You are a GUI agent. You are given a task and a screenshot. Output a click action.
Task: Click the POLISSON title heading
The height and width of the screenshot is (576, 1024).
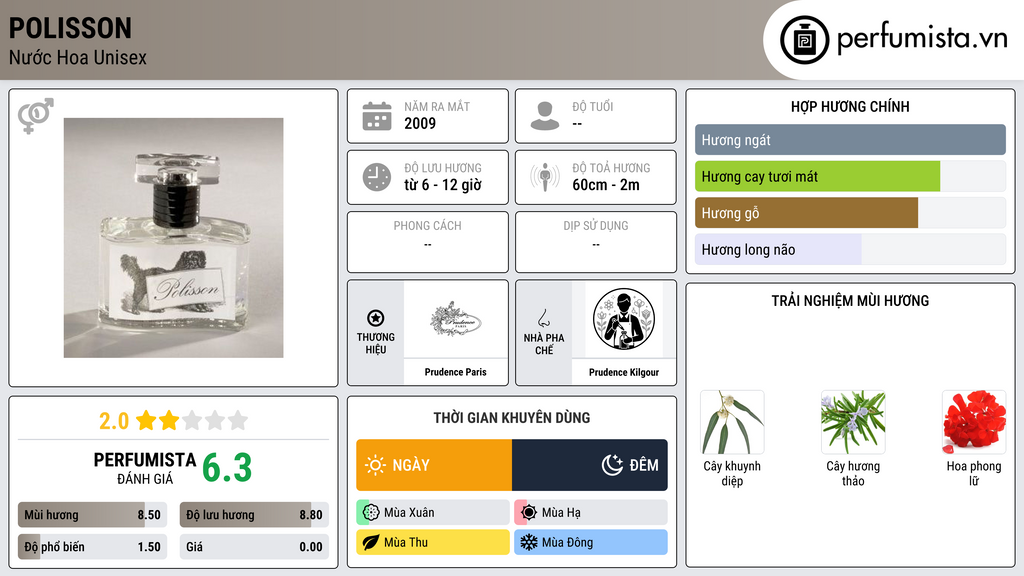[x=71, y=28]
